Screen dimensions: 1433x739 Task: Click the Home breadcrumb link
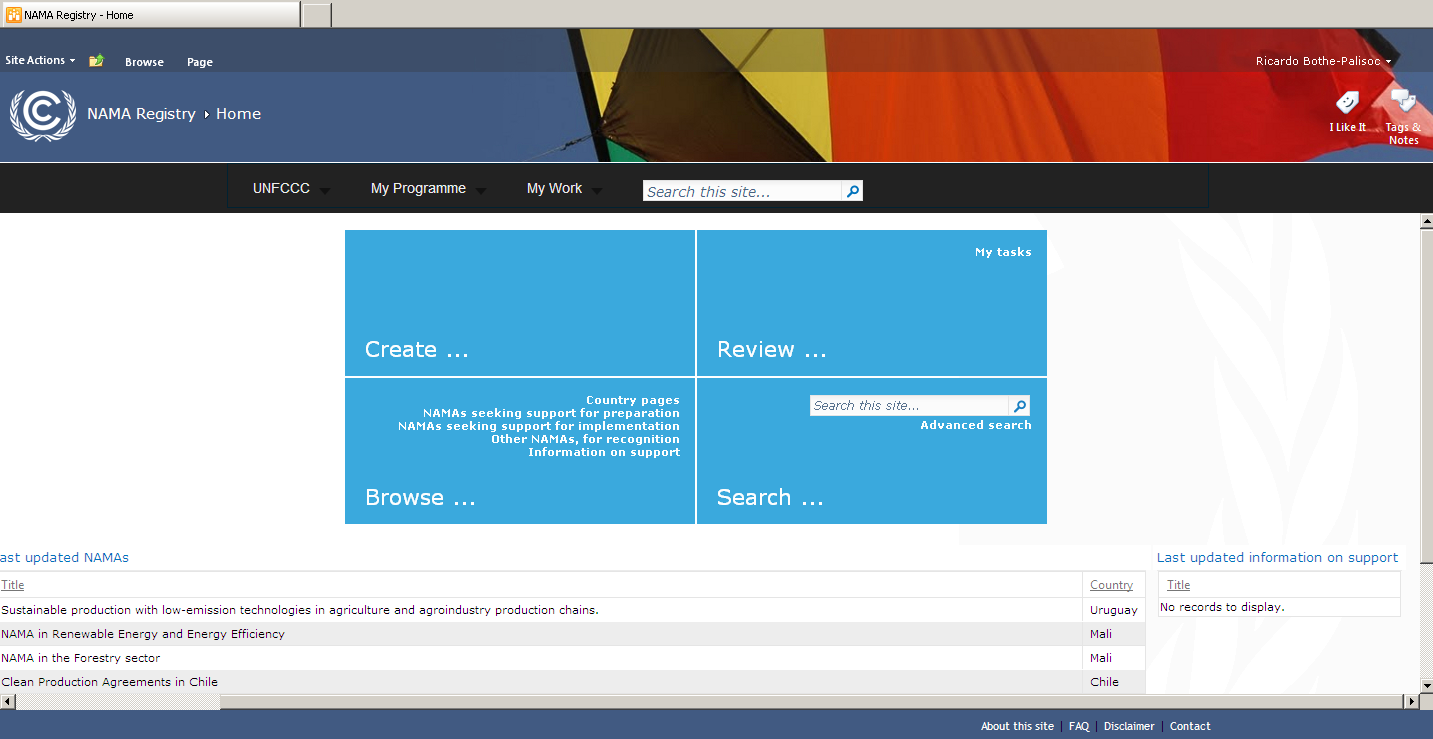(238, 114)
